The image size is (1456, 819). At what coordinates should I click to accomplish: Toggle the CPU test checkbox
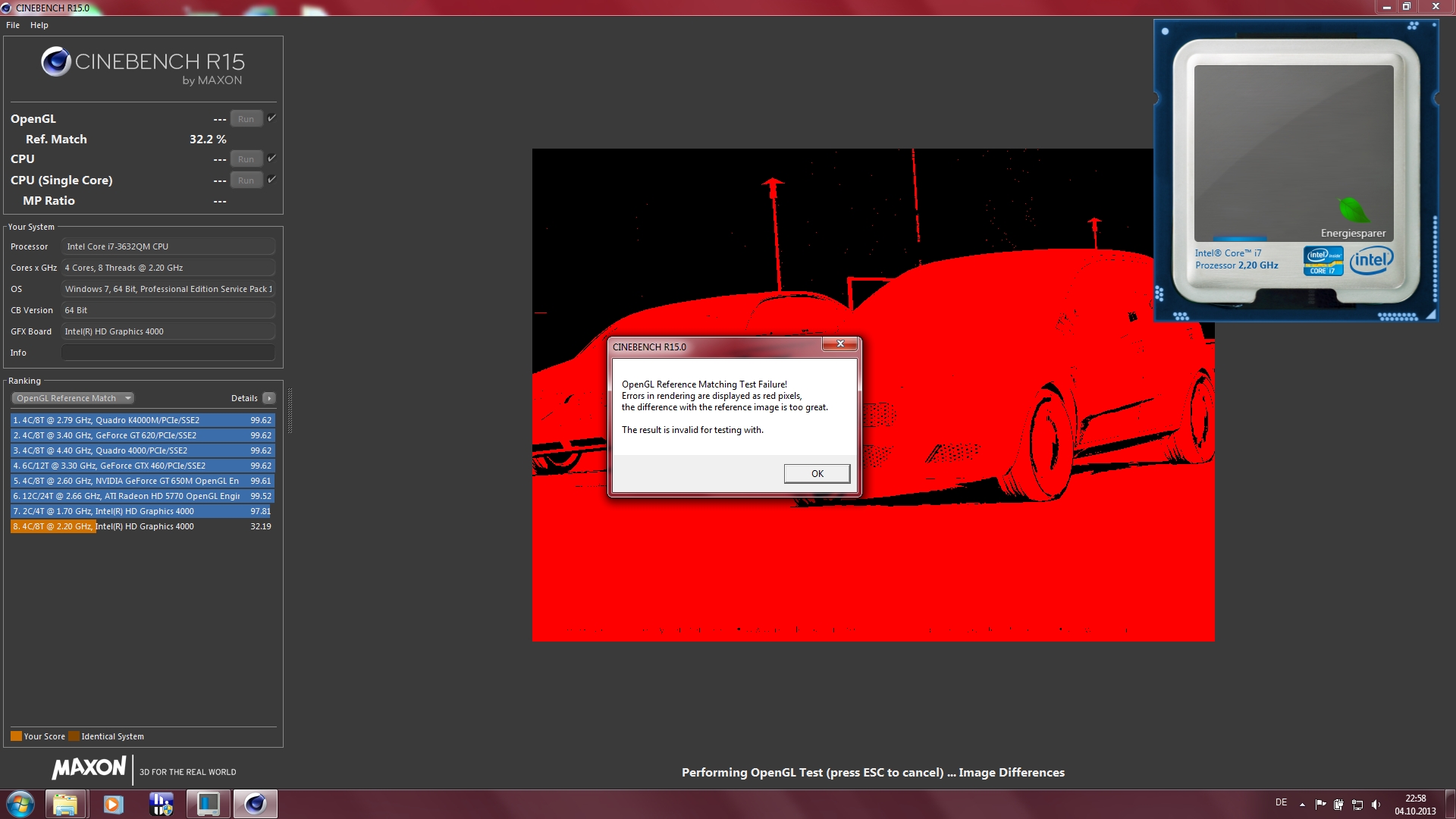pos(271,158)
